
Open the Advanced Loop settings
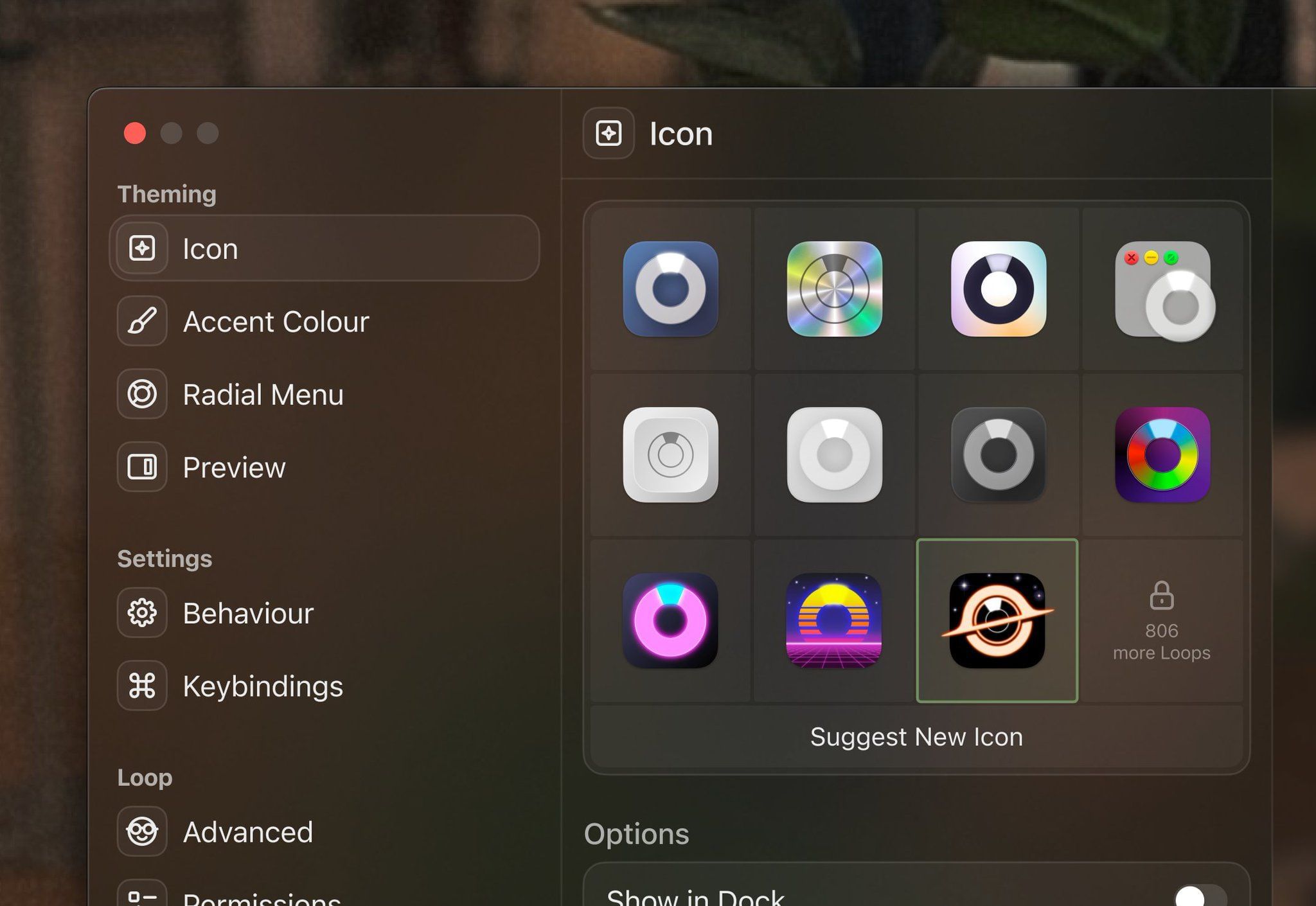click(248, 831)
